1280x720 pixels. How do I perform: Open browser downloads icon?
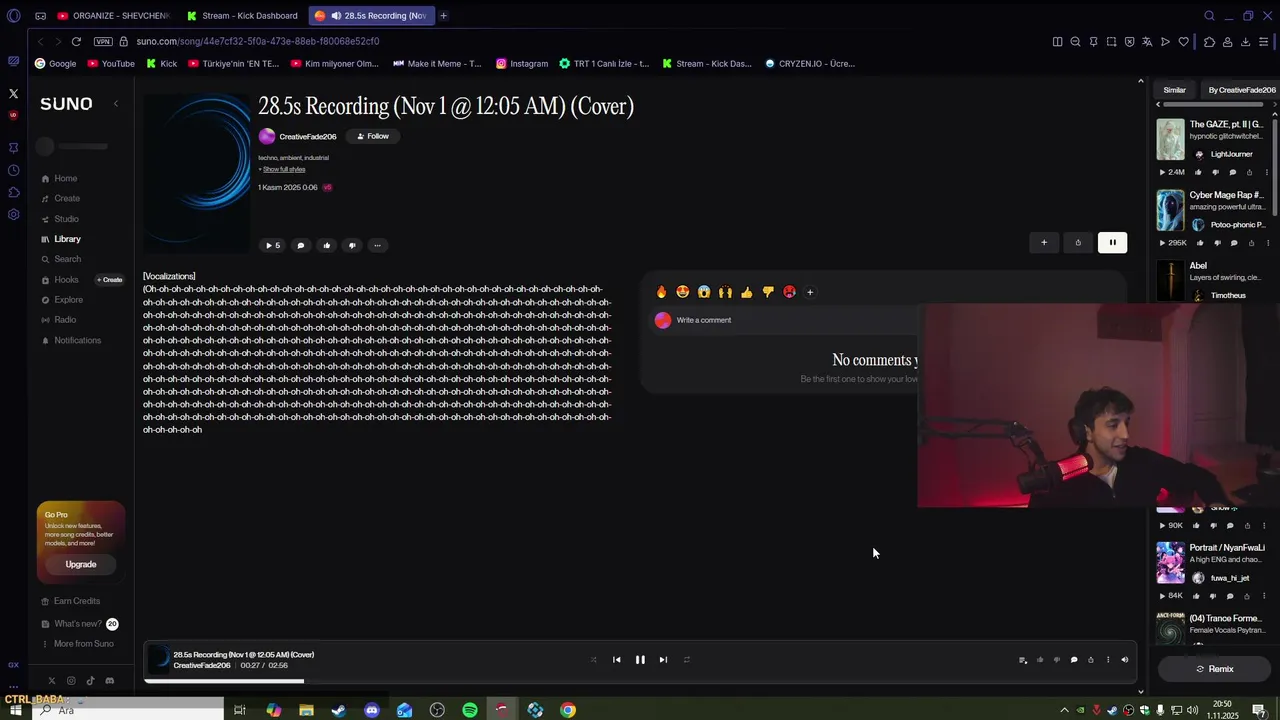[1245, 42]
